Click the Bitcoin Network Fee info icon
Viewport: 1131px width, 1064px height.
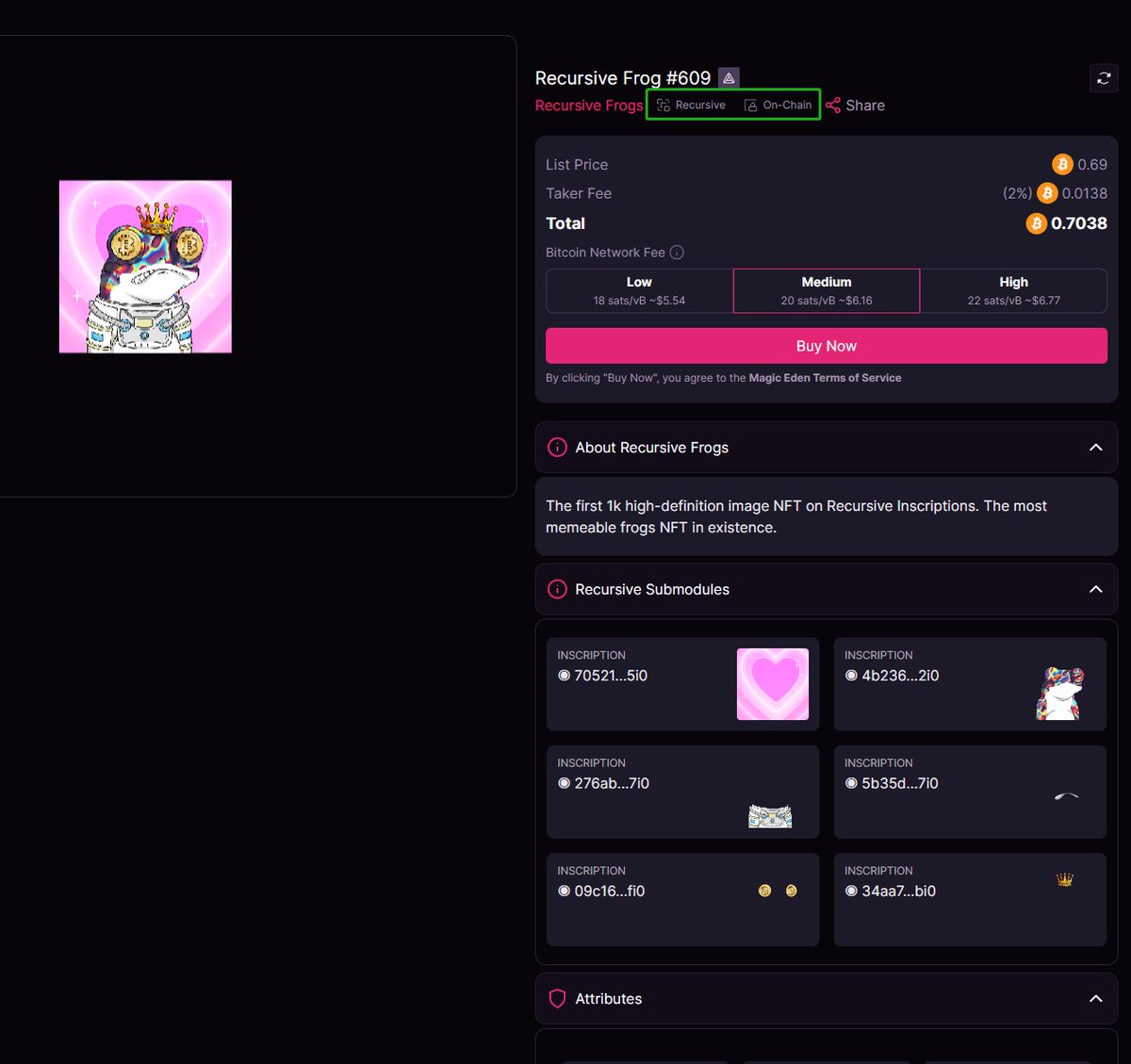point(677,253)
